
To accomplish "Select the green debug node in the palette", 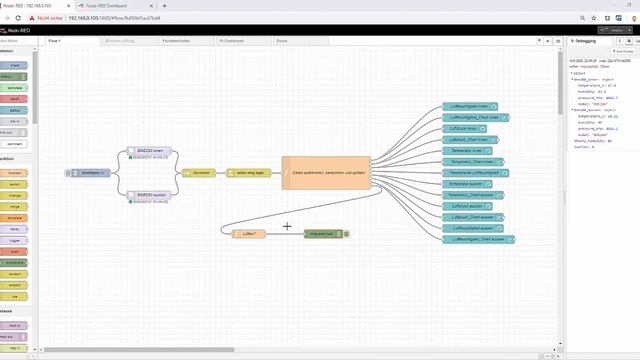I will [13, 77].
